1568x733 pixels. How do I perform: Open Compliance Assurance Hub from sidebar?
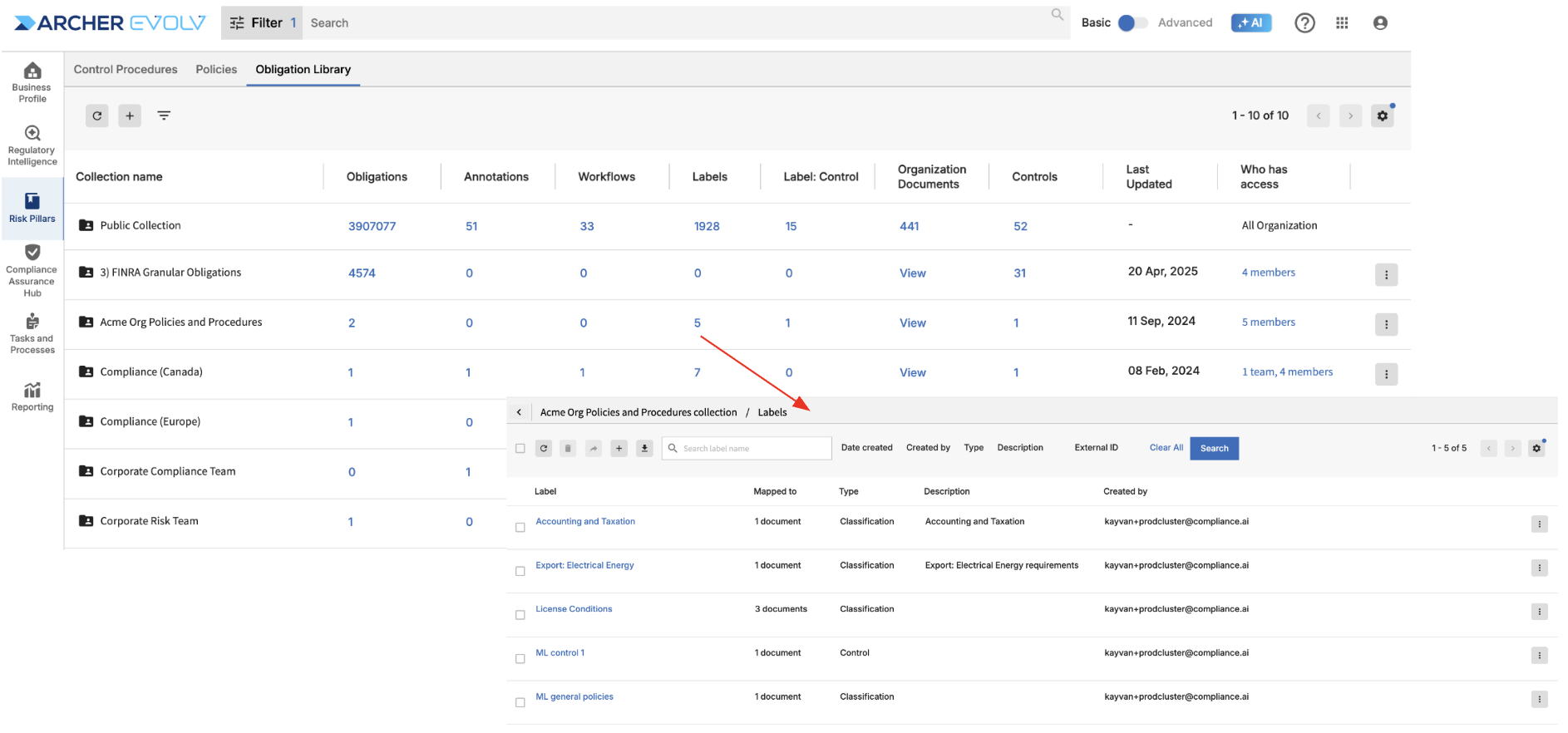pyautogui.click(x=32, y=270)
